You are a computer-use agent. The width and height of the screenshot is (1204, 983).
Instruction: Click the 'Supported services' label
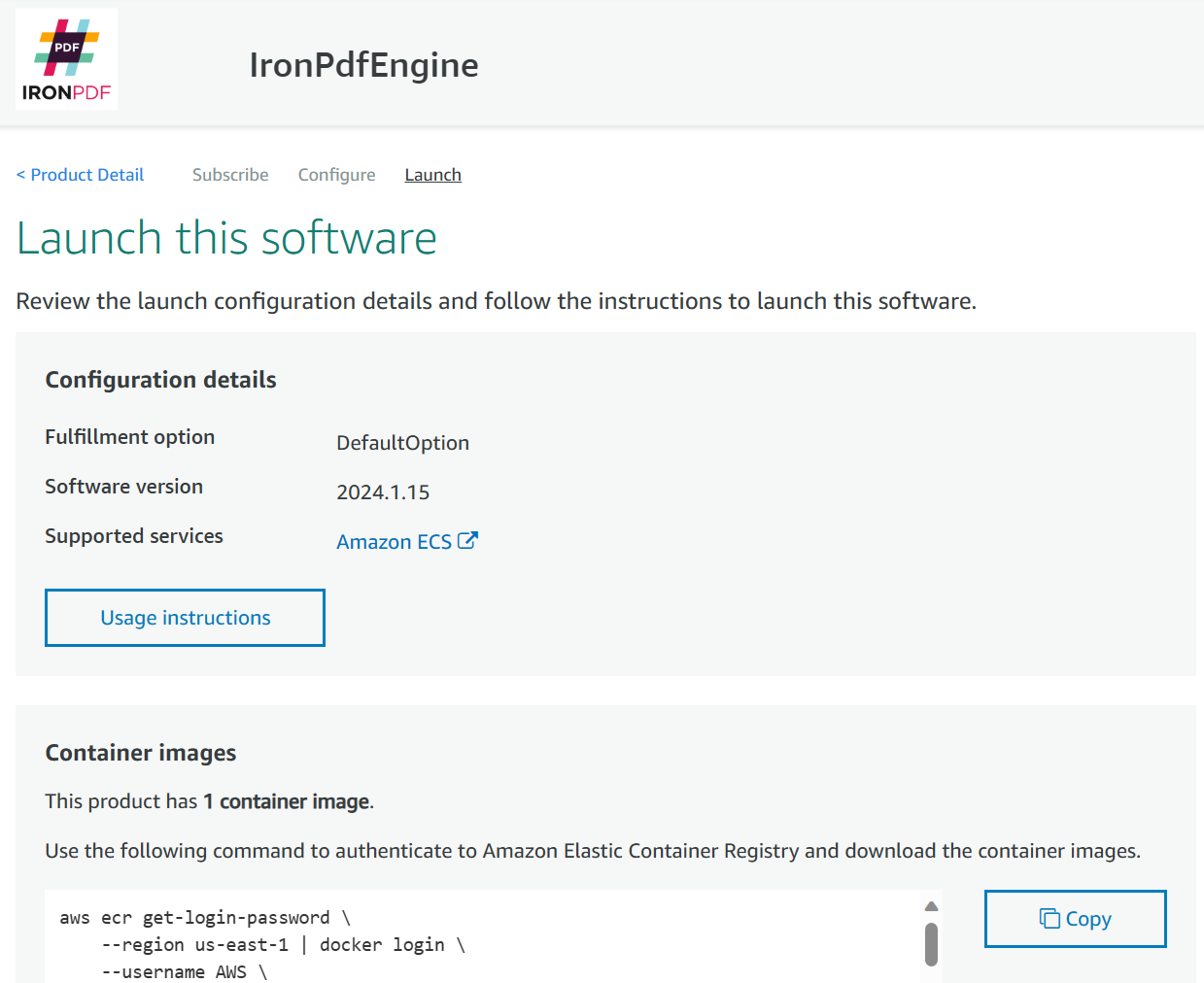click(134, 536)
